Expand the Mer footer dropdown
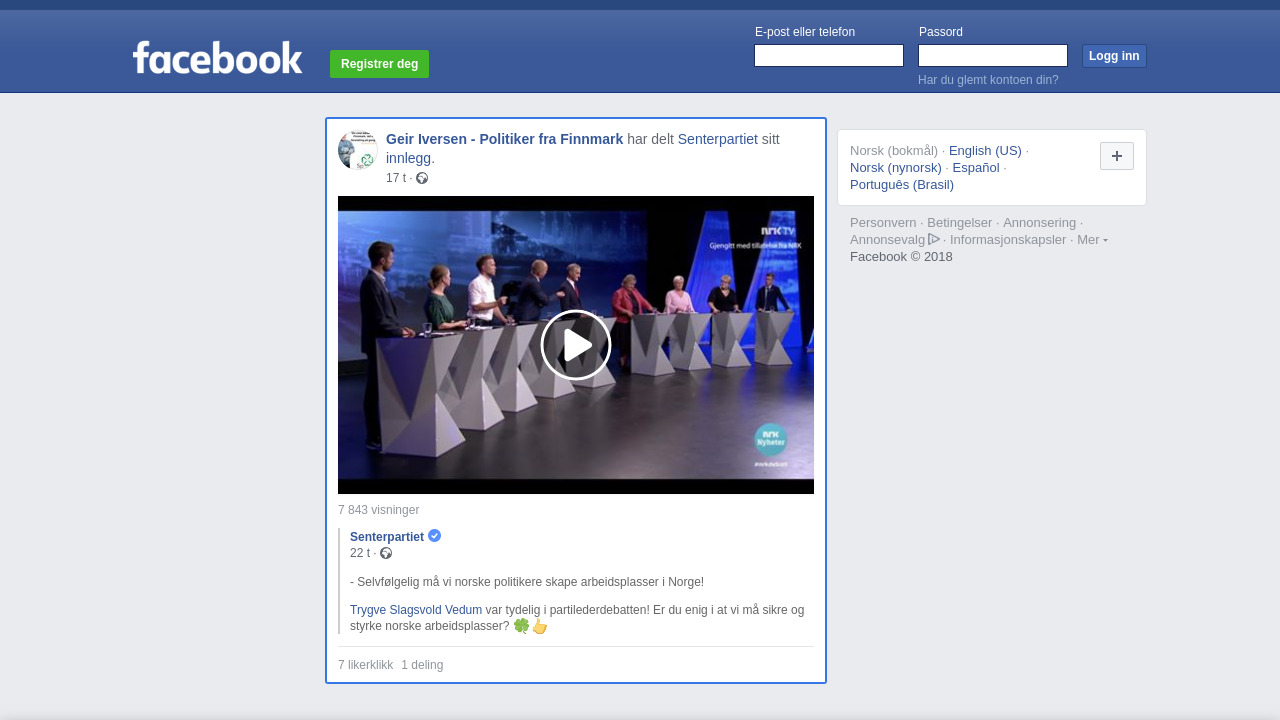This screenshot has width=1280, height=720. coord(1092,240)
